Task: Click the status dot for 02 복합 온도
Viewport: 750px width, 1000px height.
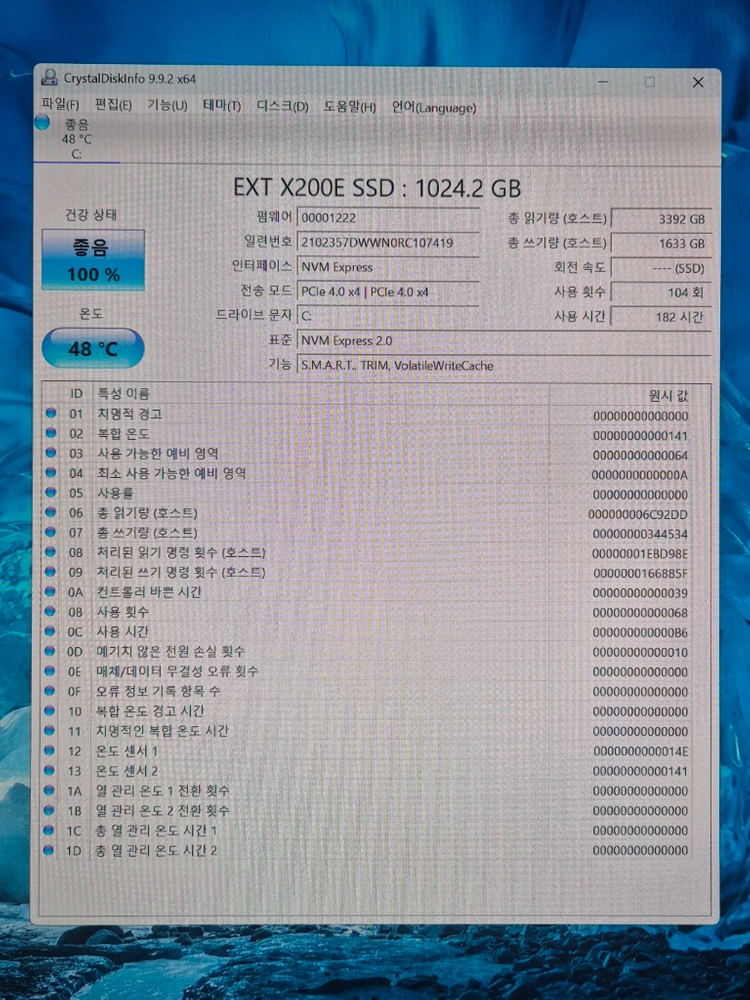Action: click(50, 433)
